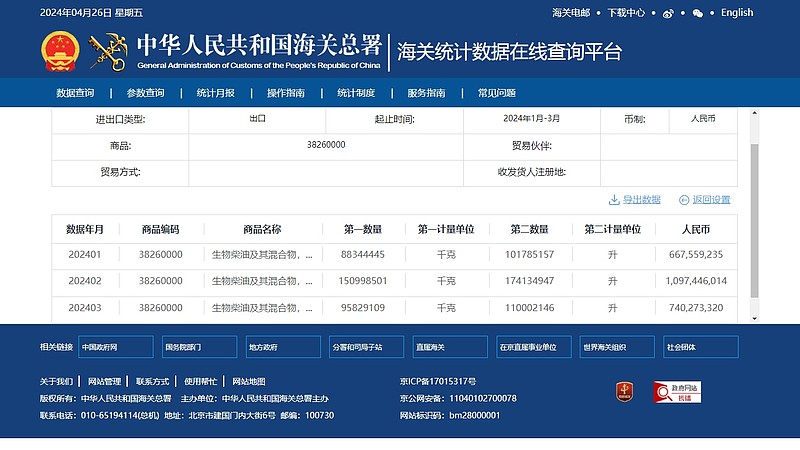Image resolution: width=800 pixels, height=450 pixels.
Task: Expand 世界海关组织 dropdown
Action: pyautogui.click(x=617, y=347)
